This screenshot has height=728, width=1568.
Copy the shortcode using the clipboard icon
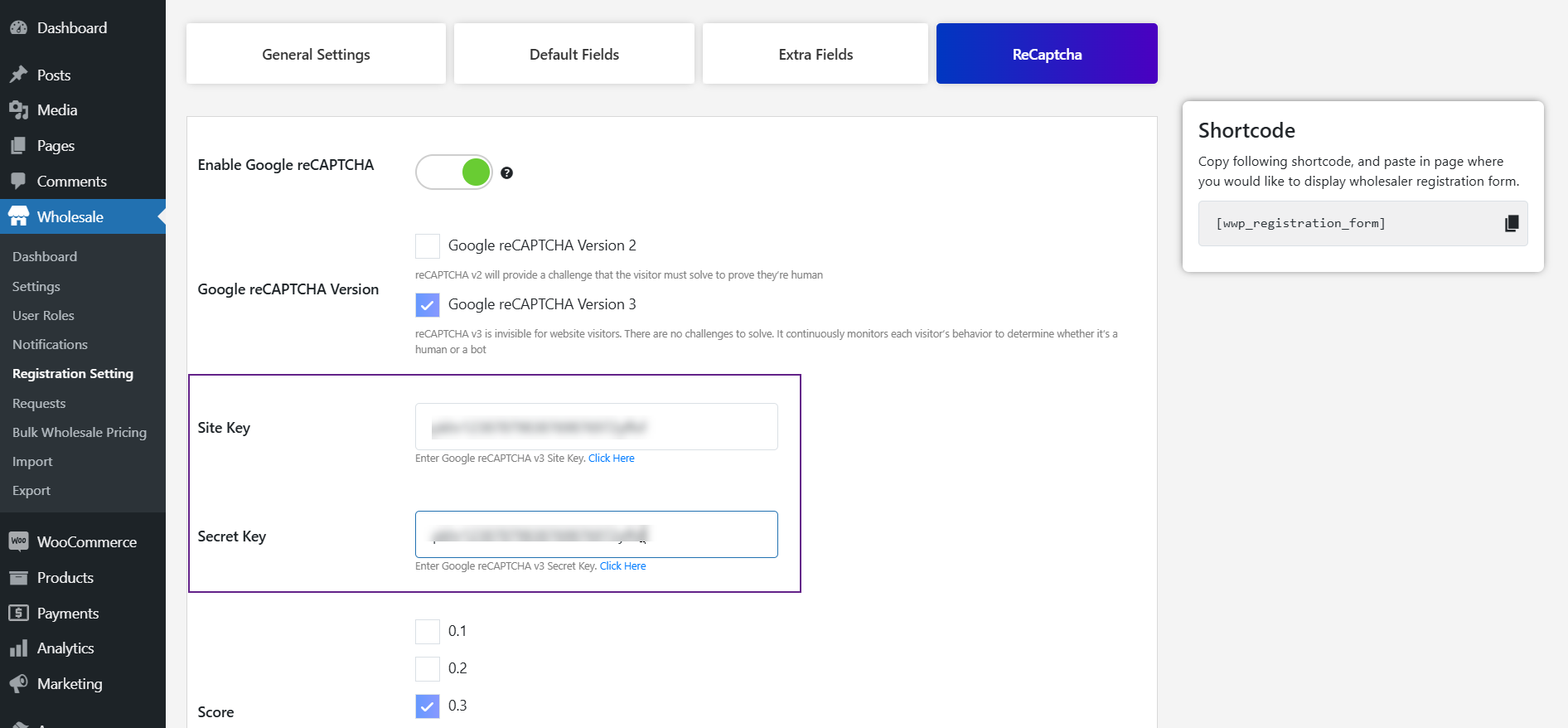(x=1512, y=223)
